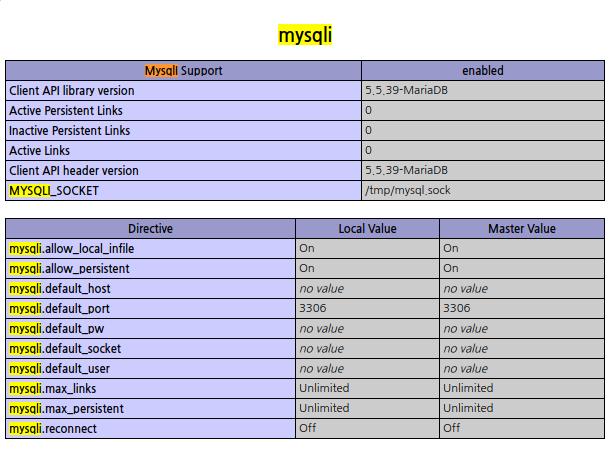Click the mysqli.reconnect local value Off
Viewport: 611px width, 449px height.
click(307, 428)
